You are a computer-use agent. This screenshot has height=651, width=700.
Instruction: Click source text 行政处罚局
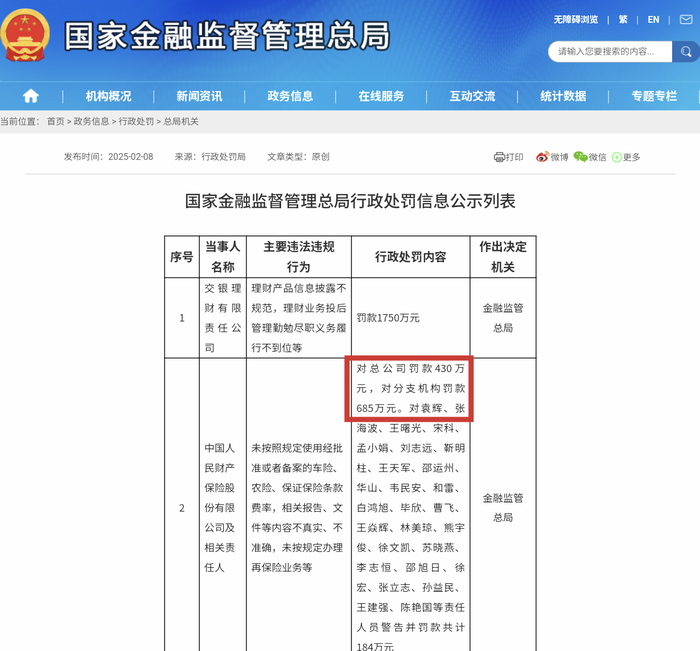tap(223, 157)
